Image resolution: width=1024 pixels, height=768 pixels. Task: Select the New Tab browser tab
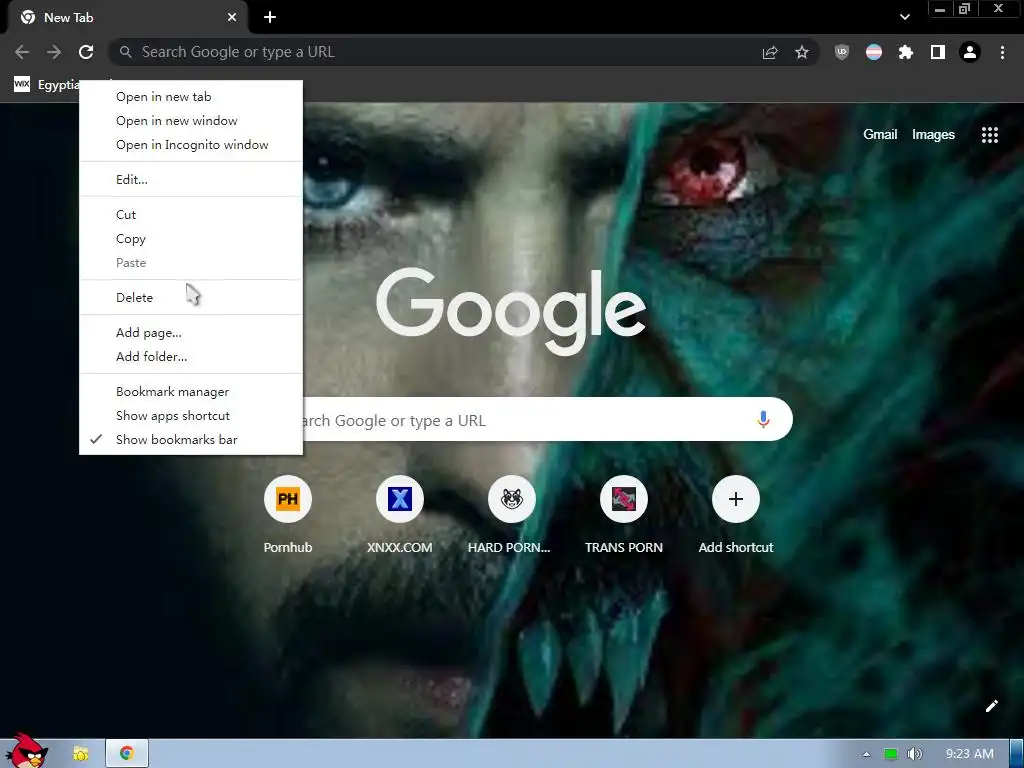[x=127, y=18]
